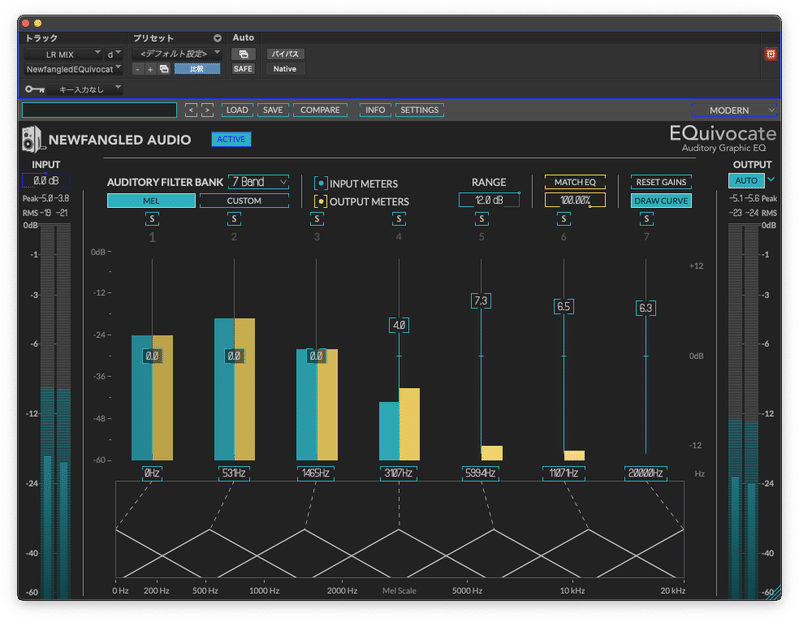Click band 4 gain slider handle 4.0
This screenshot has height=622, width=800.
click(399, 325)
